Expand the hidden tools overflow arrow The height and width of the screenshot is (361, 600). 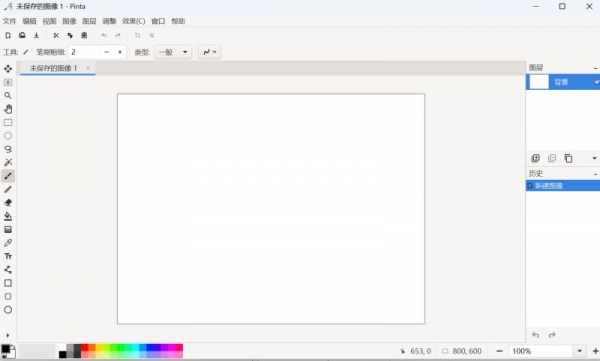8,335
